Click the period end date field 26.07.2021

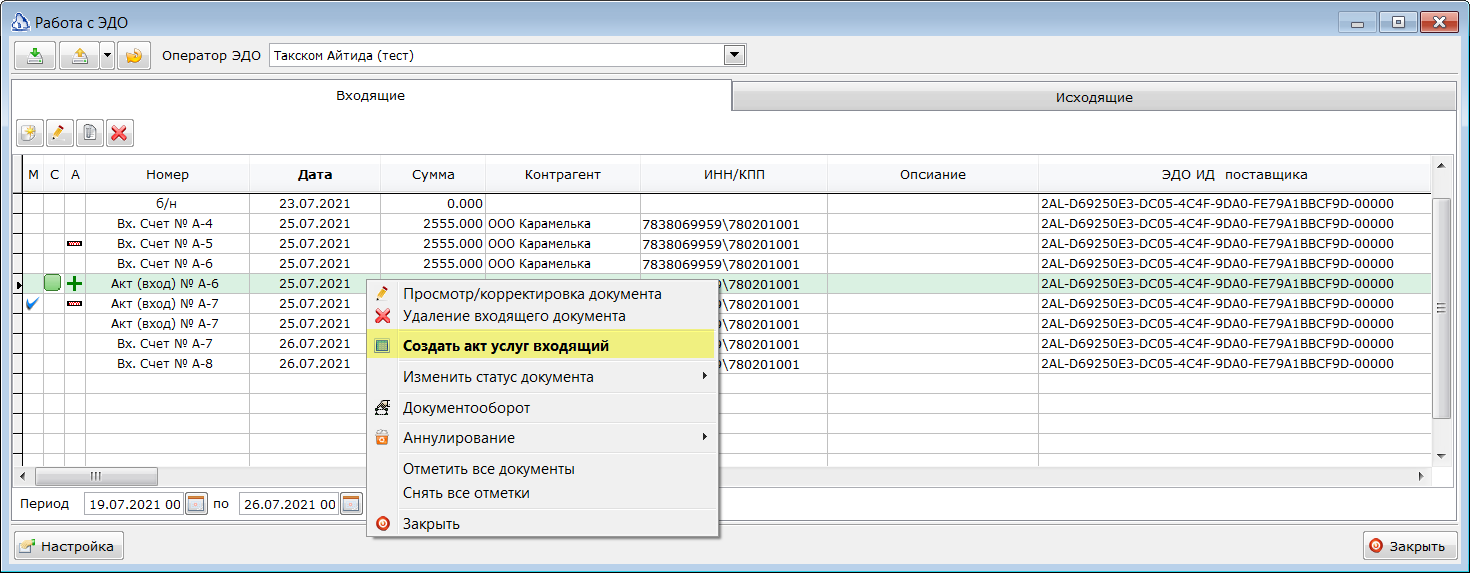coord(289,504)
